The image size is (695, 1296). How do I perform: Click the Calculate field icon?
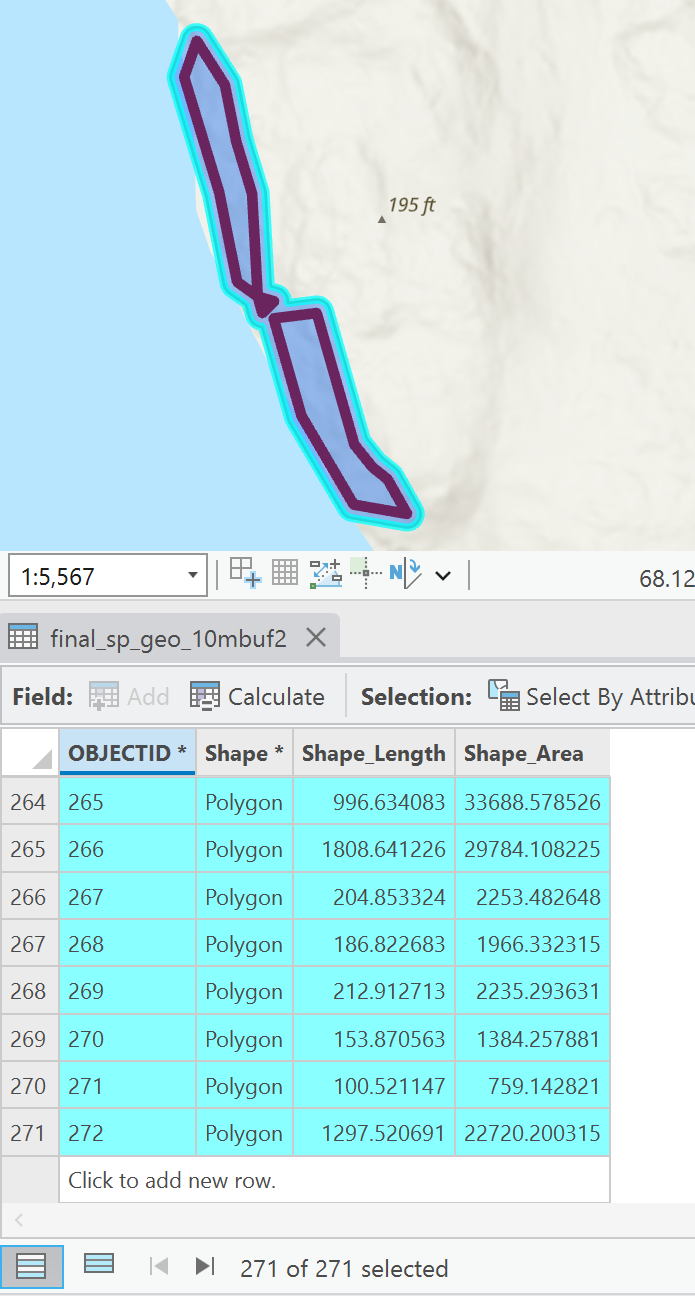click(205, 697)
